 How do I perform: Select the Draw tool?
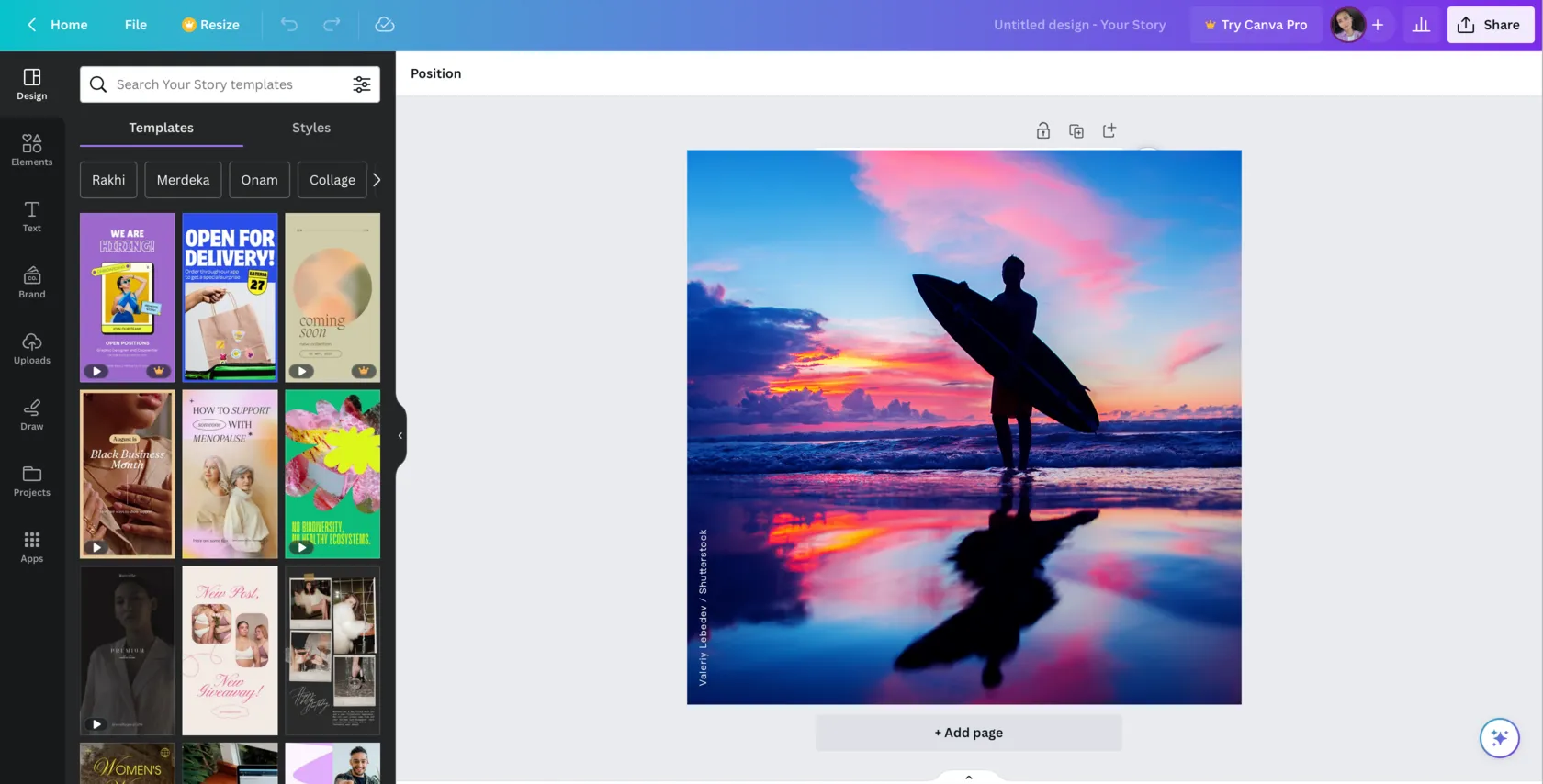(32, 414)
